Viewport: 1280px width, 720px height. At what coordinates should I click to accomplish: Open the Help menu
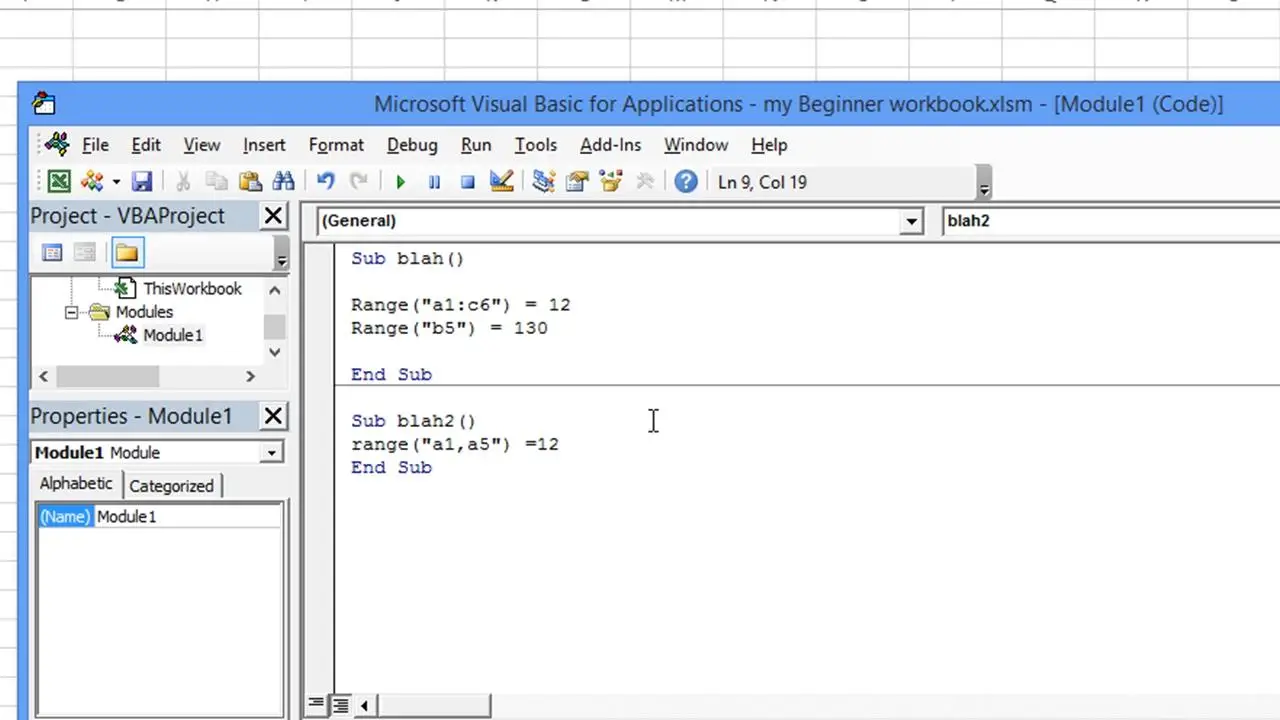point(769,145)
